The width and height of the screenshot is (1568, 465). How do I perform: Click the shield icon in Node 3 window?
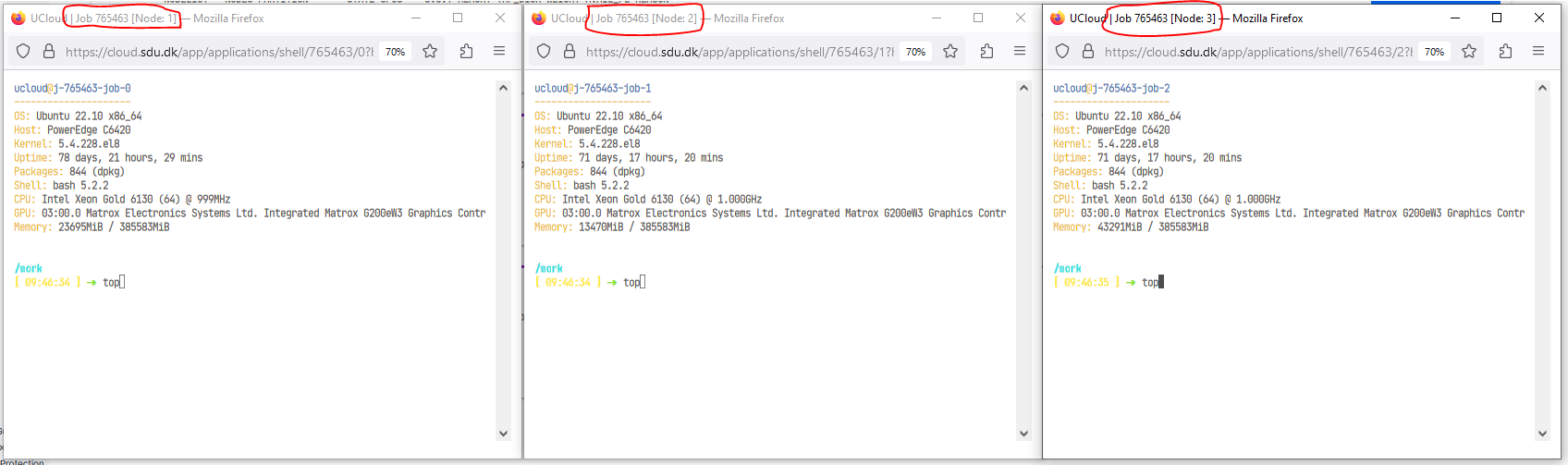click(1062, 52)
